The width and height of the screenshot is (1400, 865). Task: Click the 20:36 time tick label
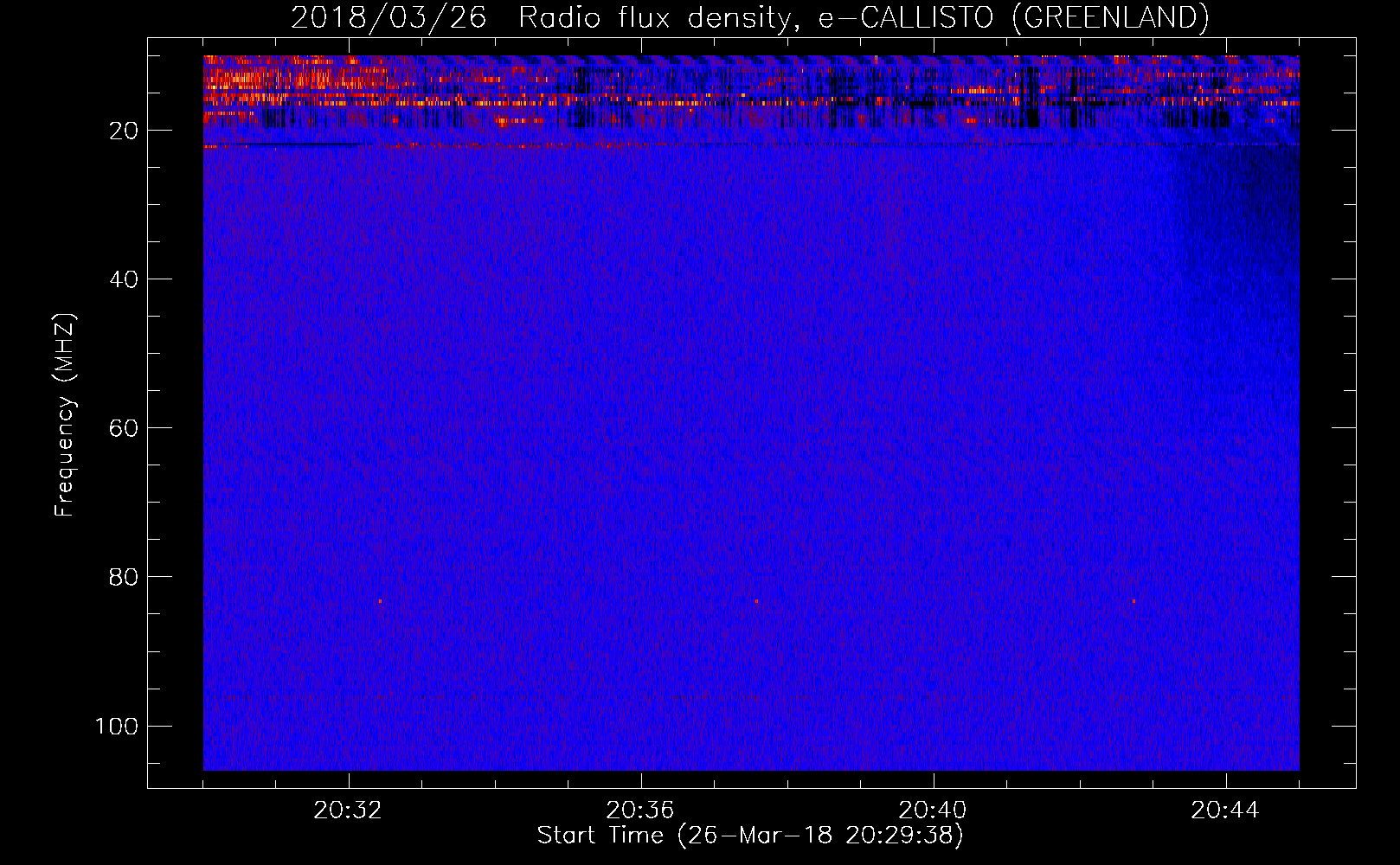640,811
